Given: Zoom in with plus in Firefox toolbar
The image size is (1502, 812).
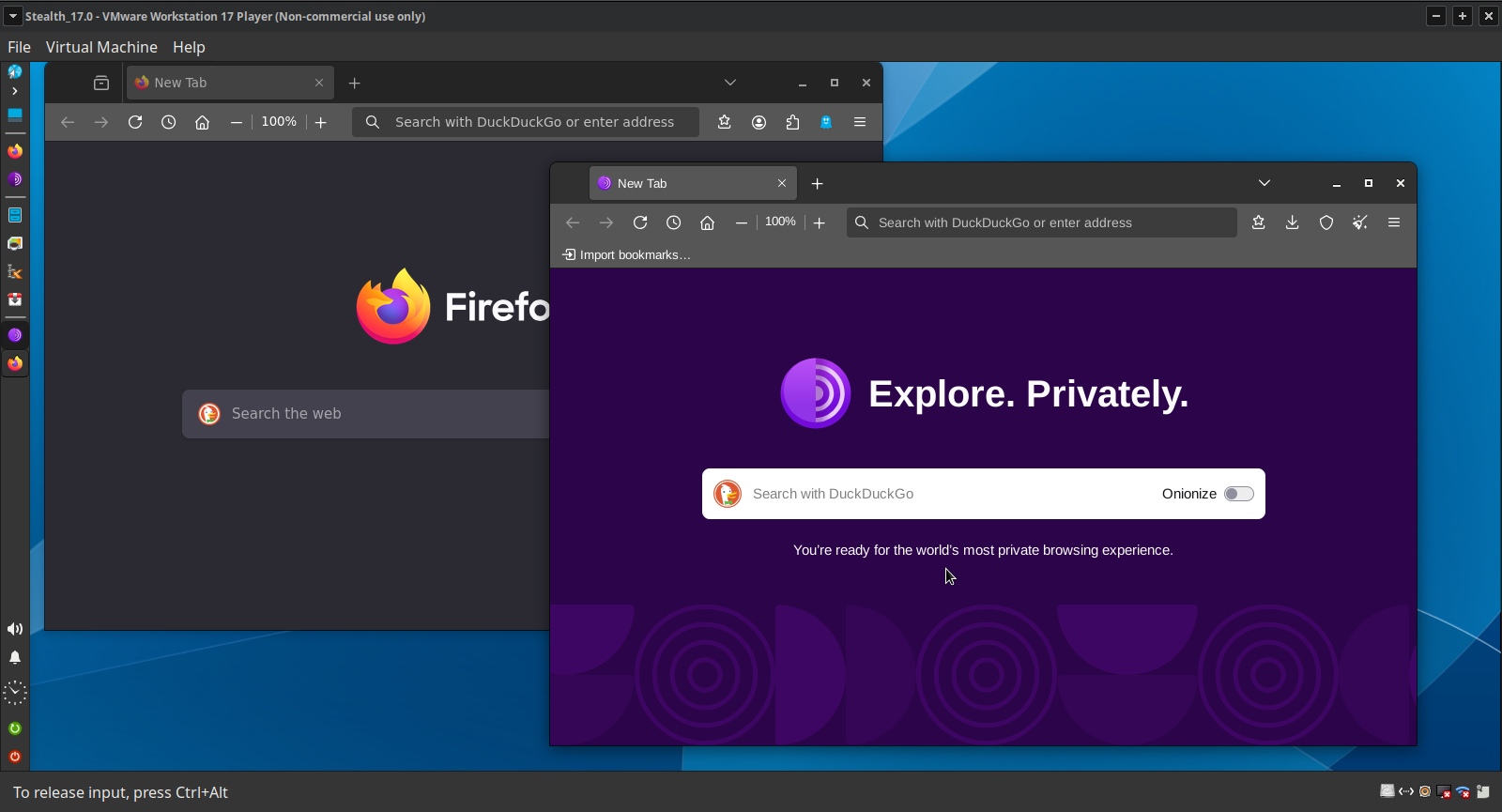Looking at the screenshot, I should tap(321, 122).
